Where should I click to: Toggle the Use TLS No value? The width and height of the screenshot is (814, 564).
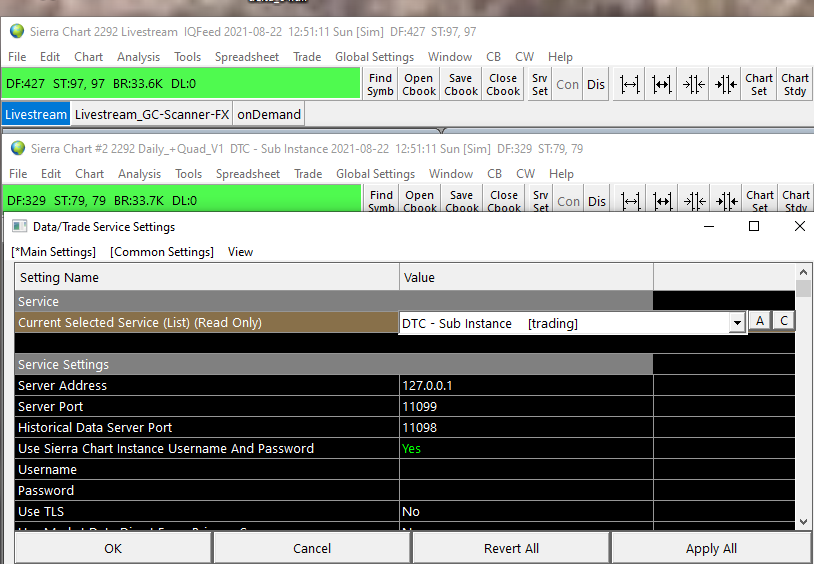[526, 511]
